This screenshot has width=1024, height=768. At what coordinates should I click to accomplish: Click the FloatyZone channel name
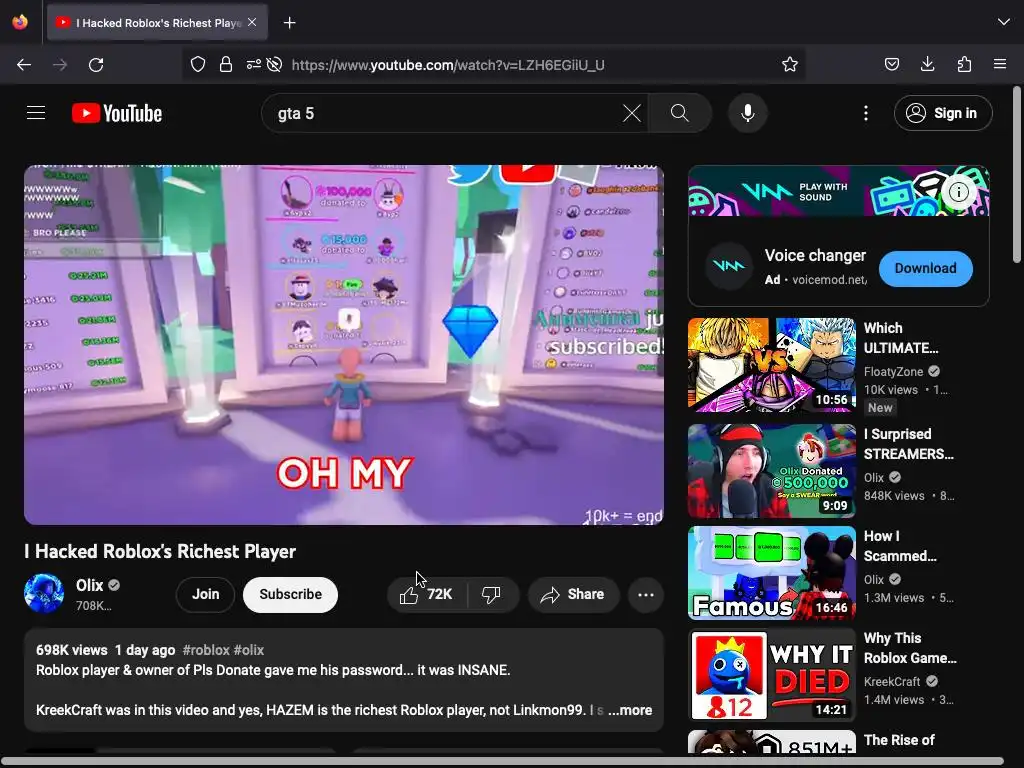[x=893, y=372]
